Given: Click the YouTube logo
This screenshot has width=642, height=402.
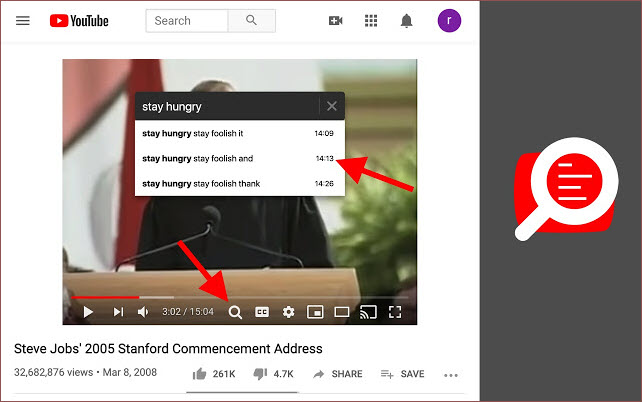Looking at the screenshot, I should pyautogui.click(x=77, y=21).
